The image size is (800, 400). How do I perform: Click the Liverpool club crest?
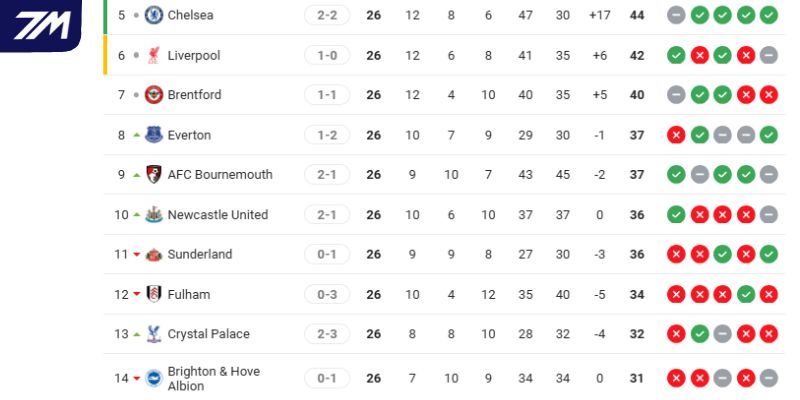(154, 55)
